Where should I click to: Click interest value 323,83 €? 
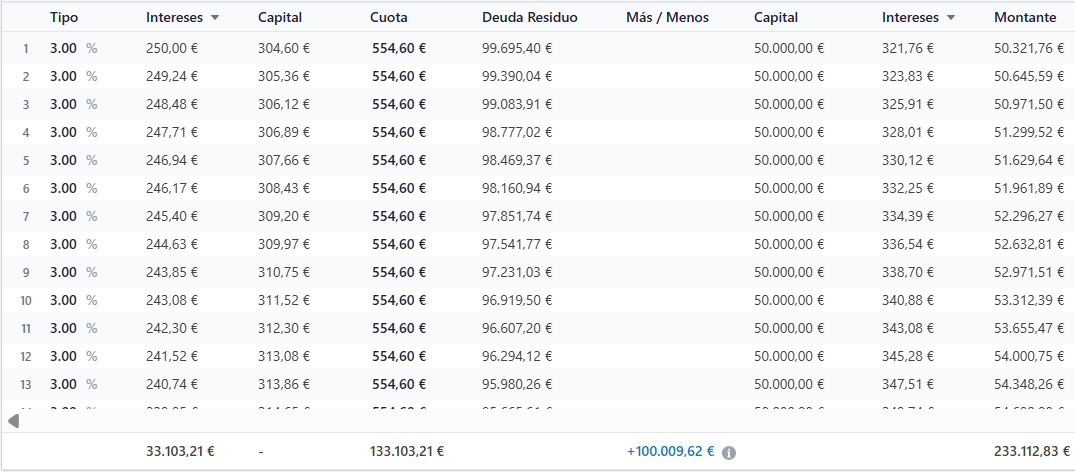click(908, 76)
